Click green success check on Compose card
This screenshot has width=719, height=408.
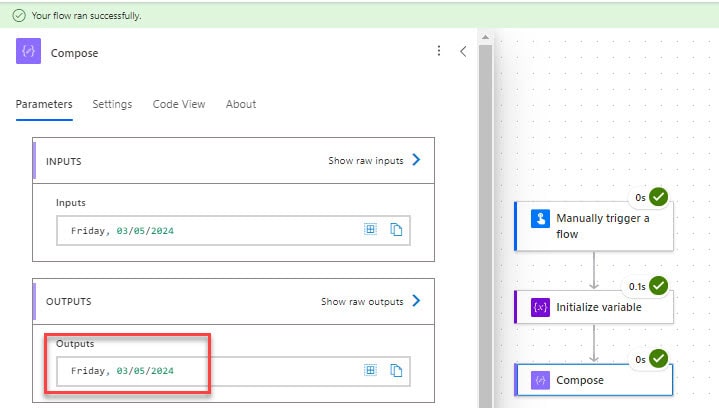pos(659,358)
